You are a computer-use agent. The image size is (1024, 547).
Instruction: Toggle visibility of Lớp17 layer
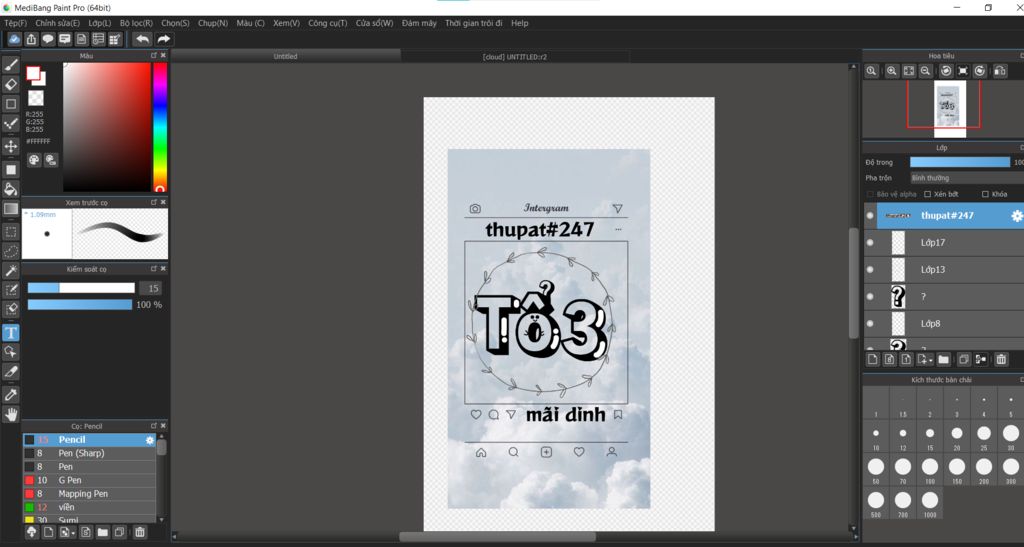[x=870, y=243]
